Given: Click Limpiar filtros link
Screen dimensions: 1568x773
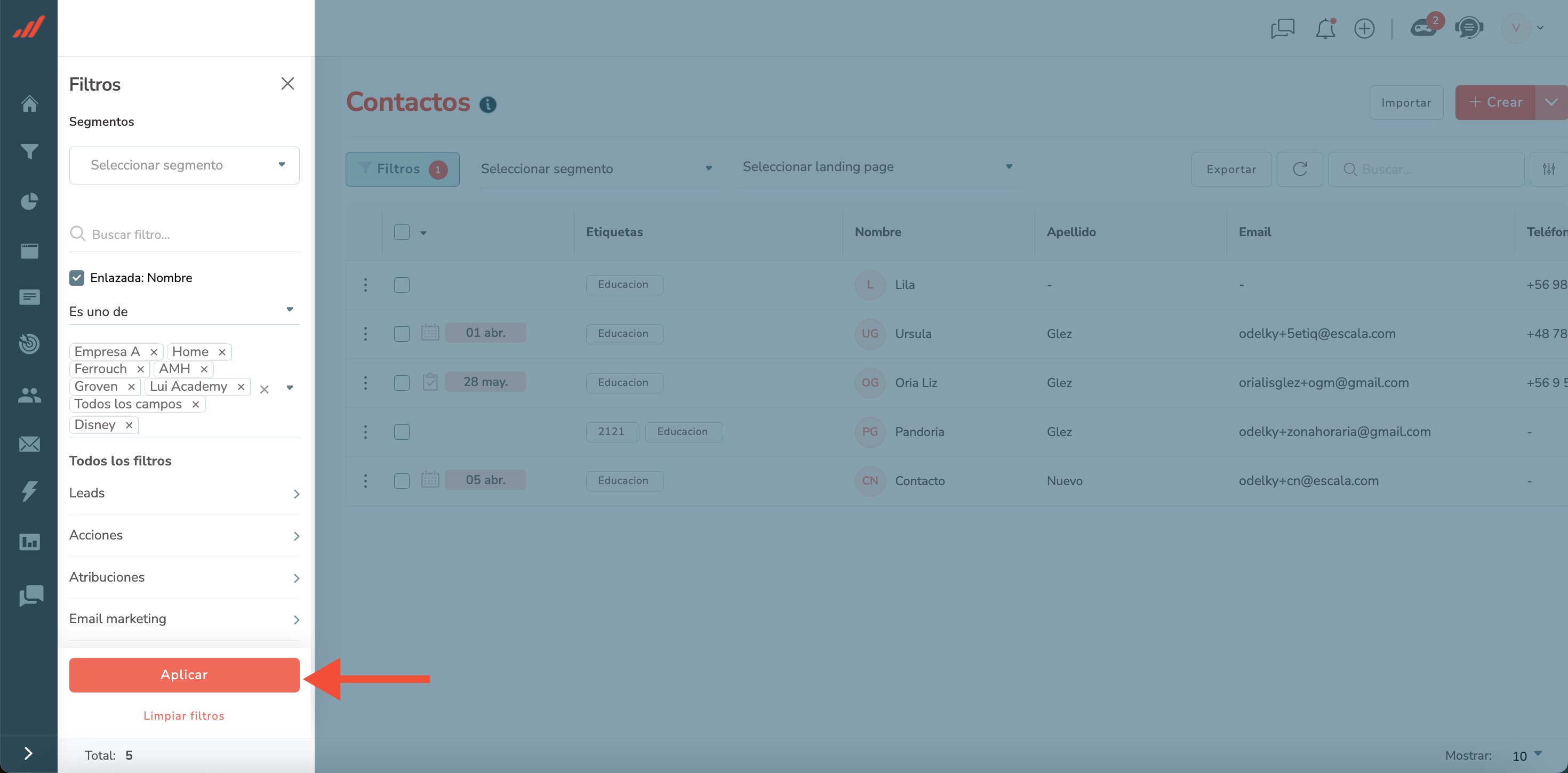Looking at the screenshot, I should coord(184,716).
